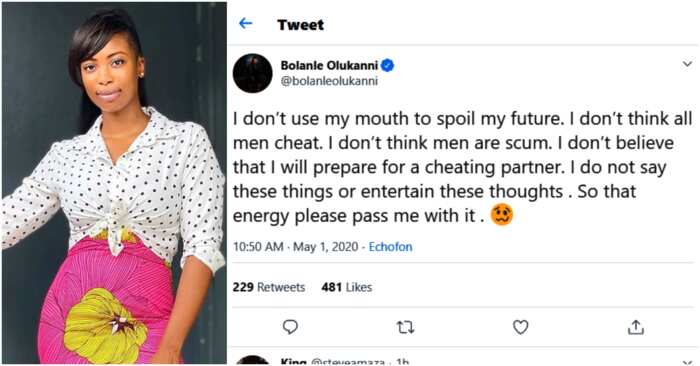Expand chevron on King's reply below

click(x=687, y=362)
